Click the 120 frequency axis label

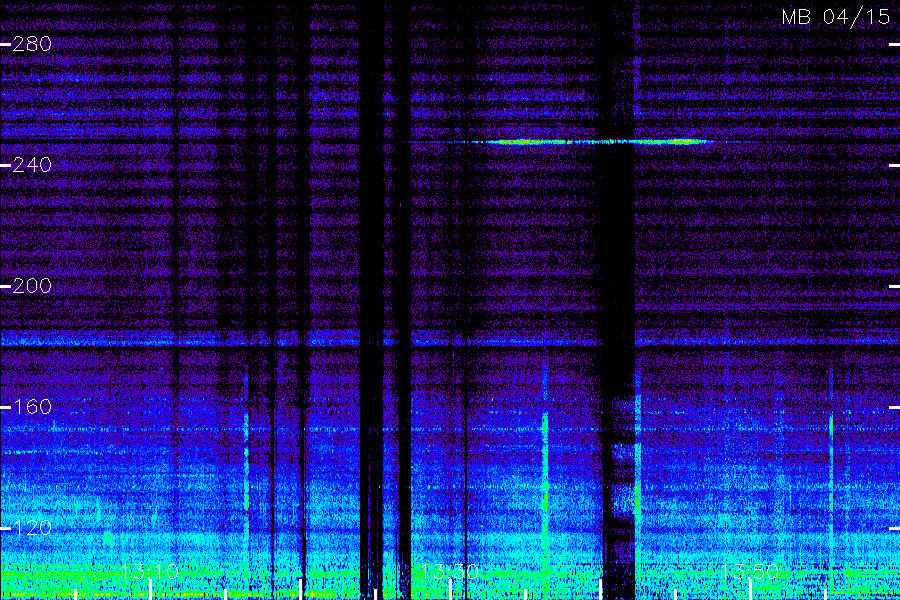click(32, 528)
